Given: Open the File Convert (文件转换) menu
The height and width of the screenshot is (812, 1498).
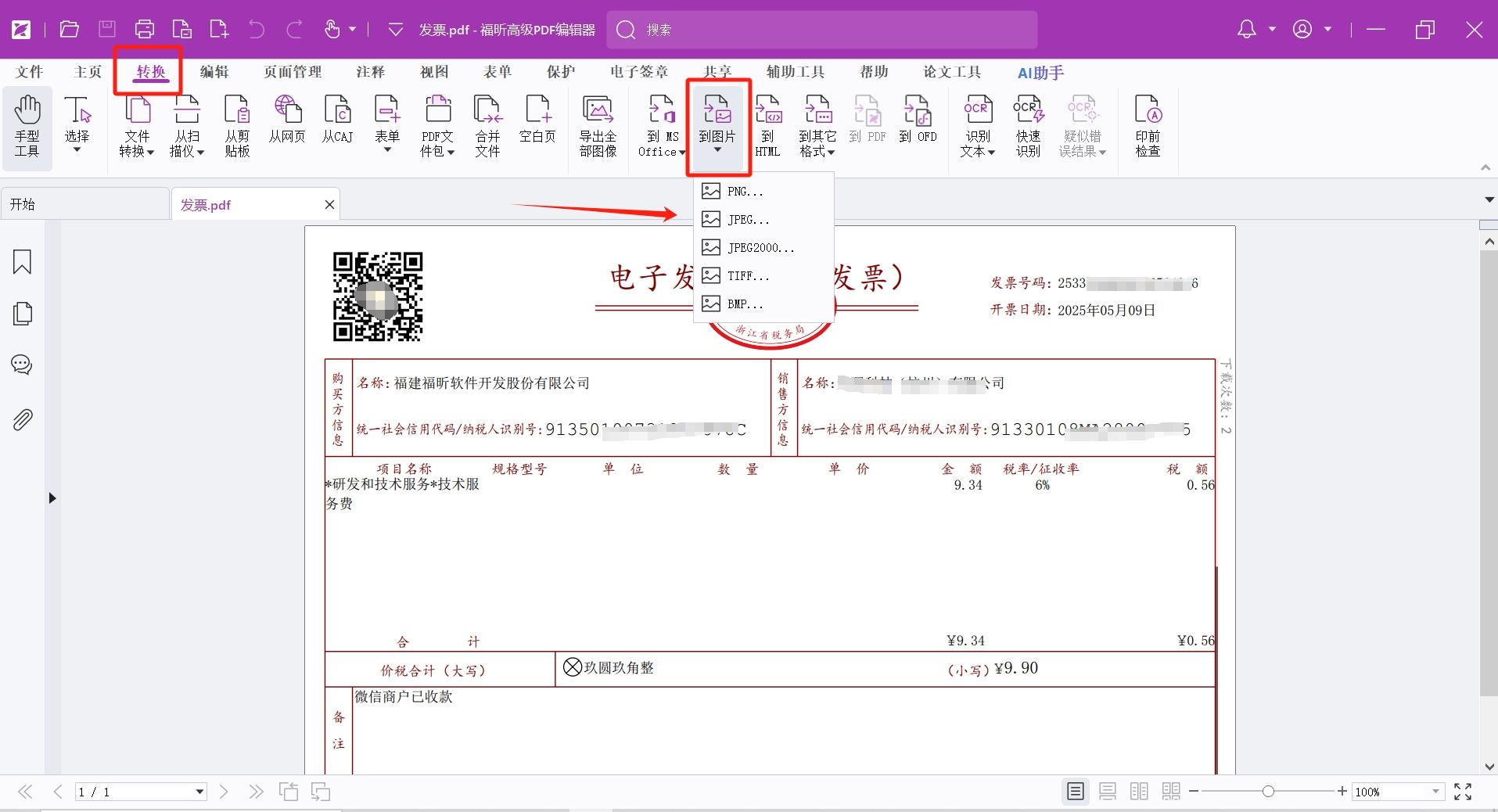Looking at the screenshot, I should [137, 127].
